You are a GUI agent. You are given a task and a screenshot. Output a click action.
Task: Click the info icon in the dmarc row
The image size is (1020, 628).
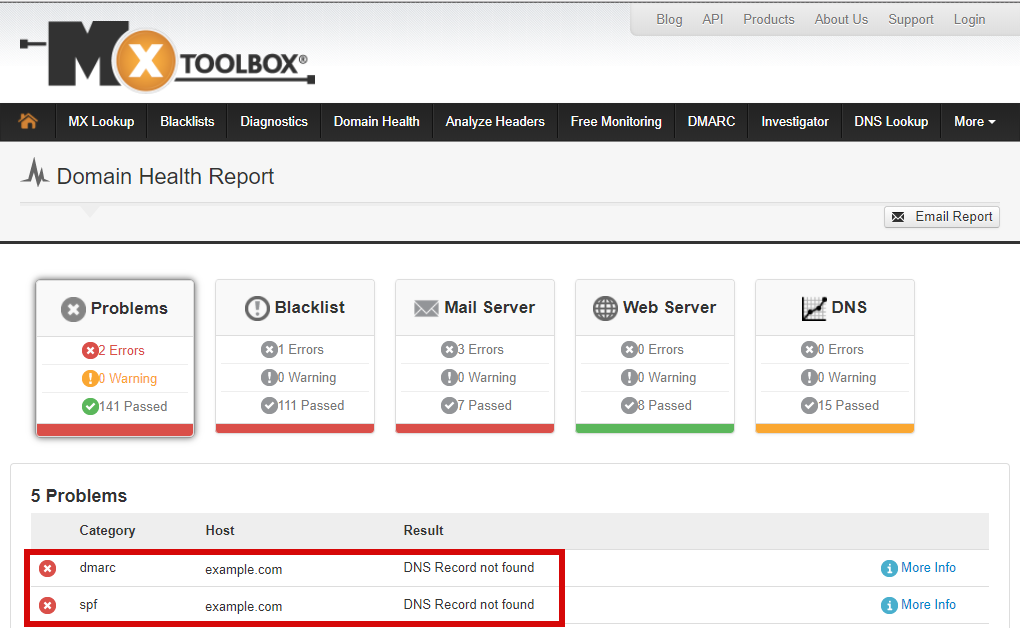tap(889, 568)
